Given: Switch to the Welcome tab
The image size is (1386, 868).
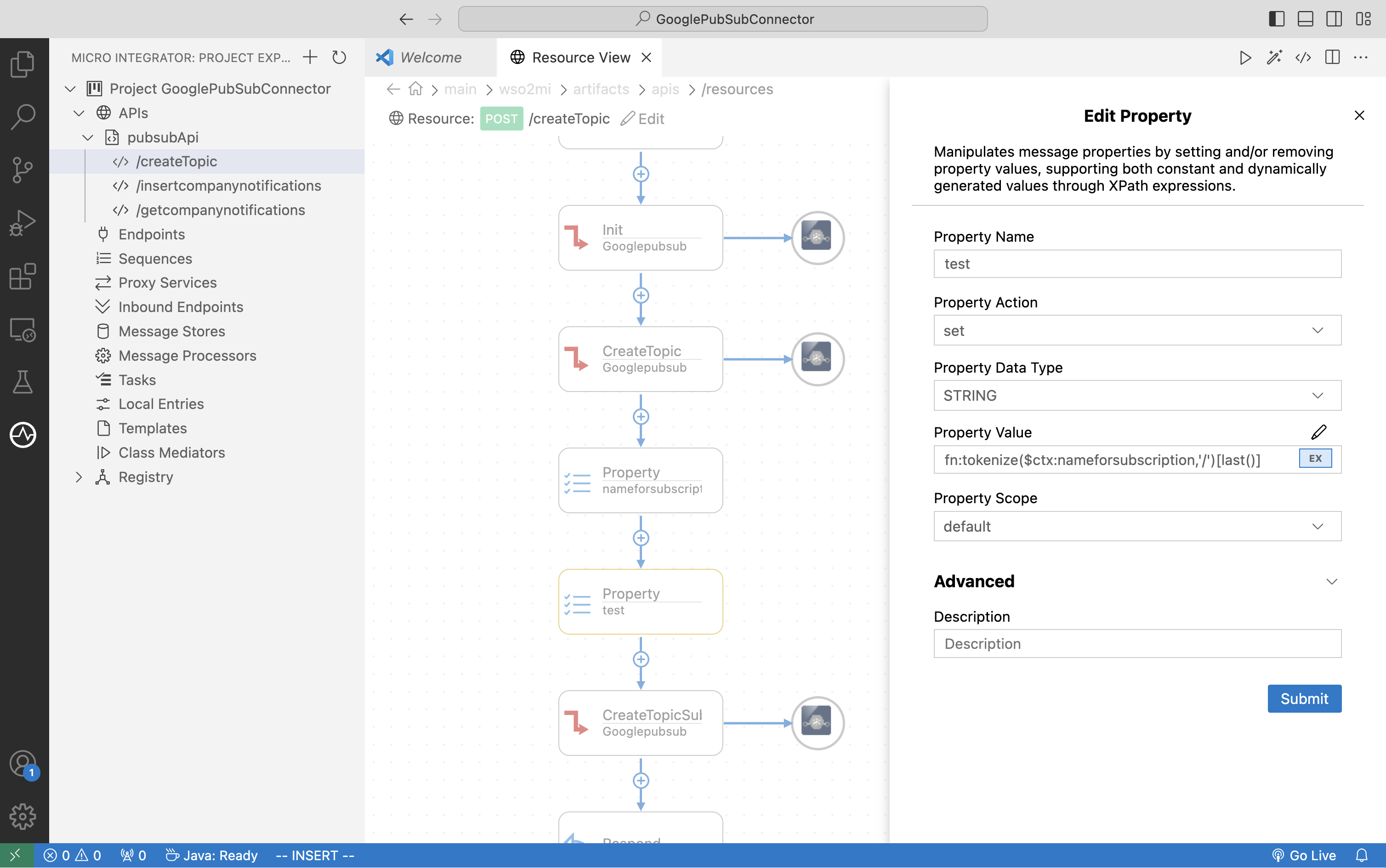Looking at the screenshot, I should 431,57.
